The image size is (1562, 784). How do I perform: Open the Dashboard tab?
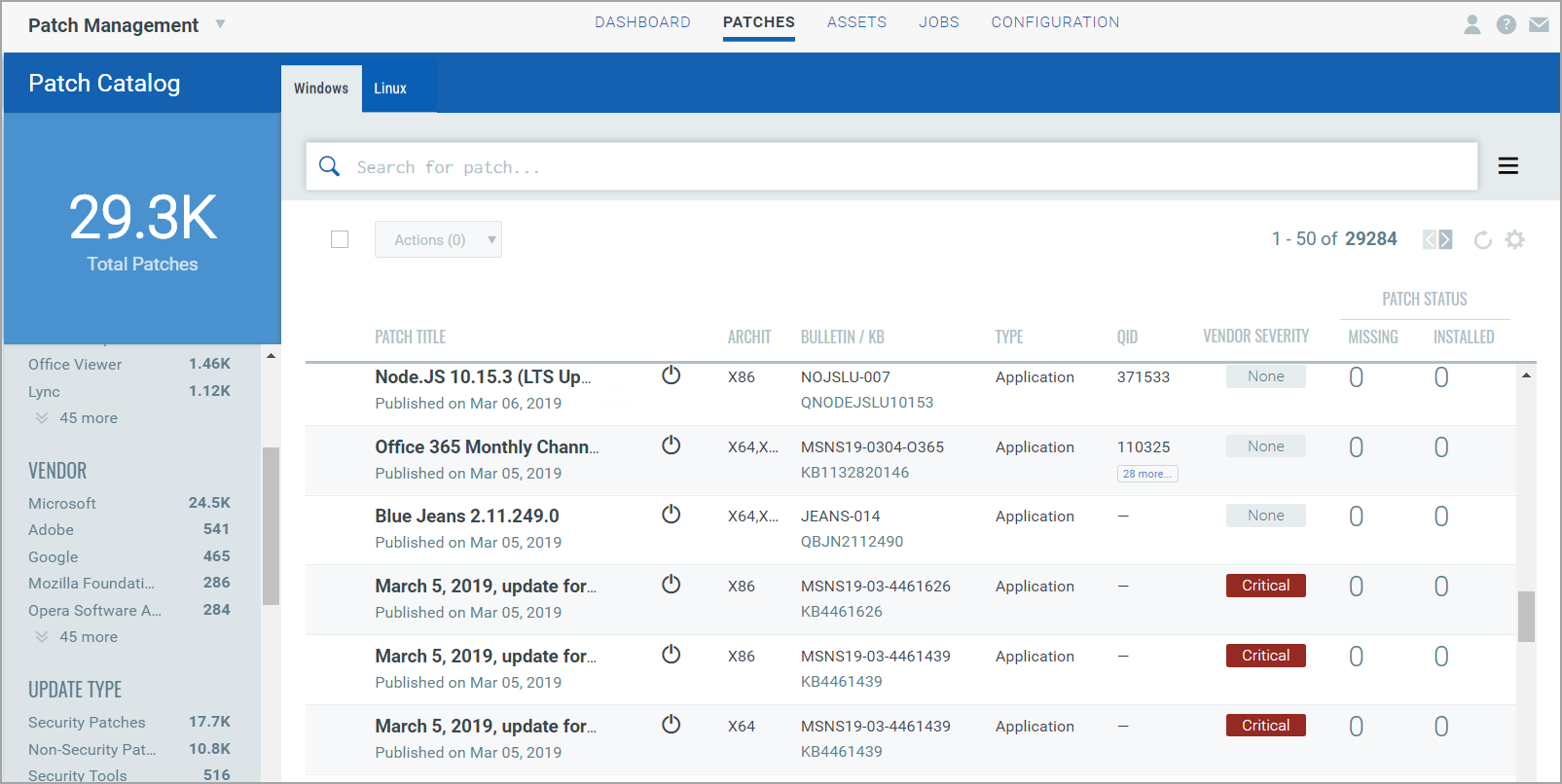(x=642, y=22)
